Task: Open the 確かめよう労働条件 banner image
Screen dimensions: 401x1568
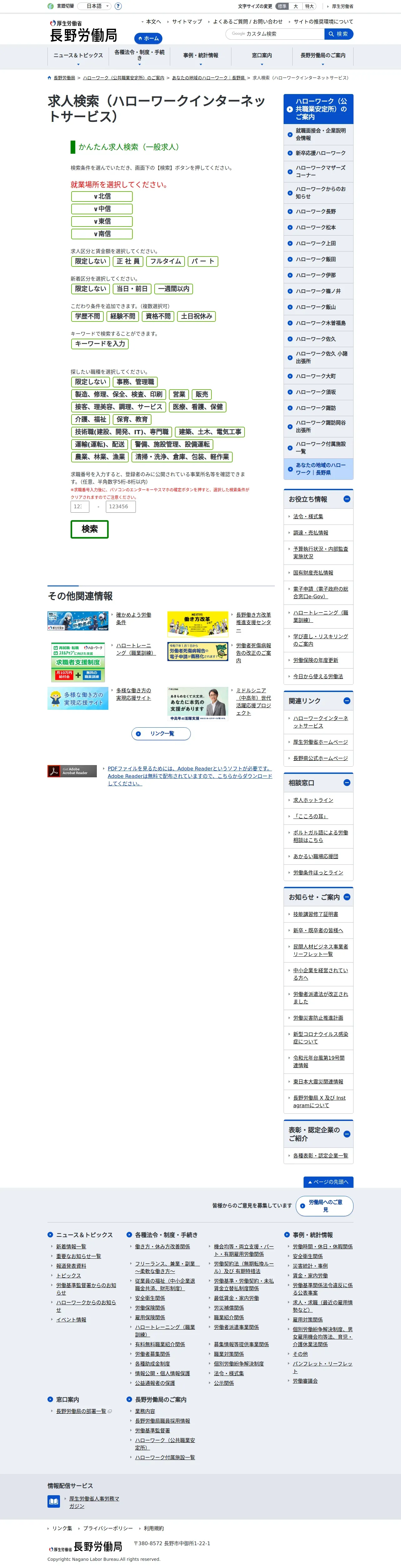Action: tap(78, 621)
